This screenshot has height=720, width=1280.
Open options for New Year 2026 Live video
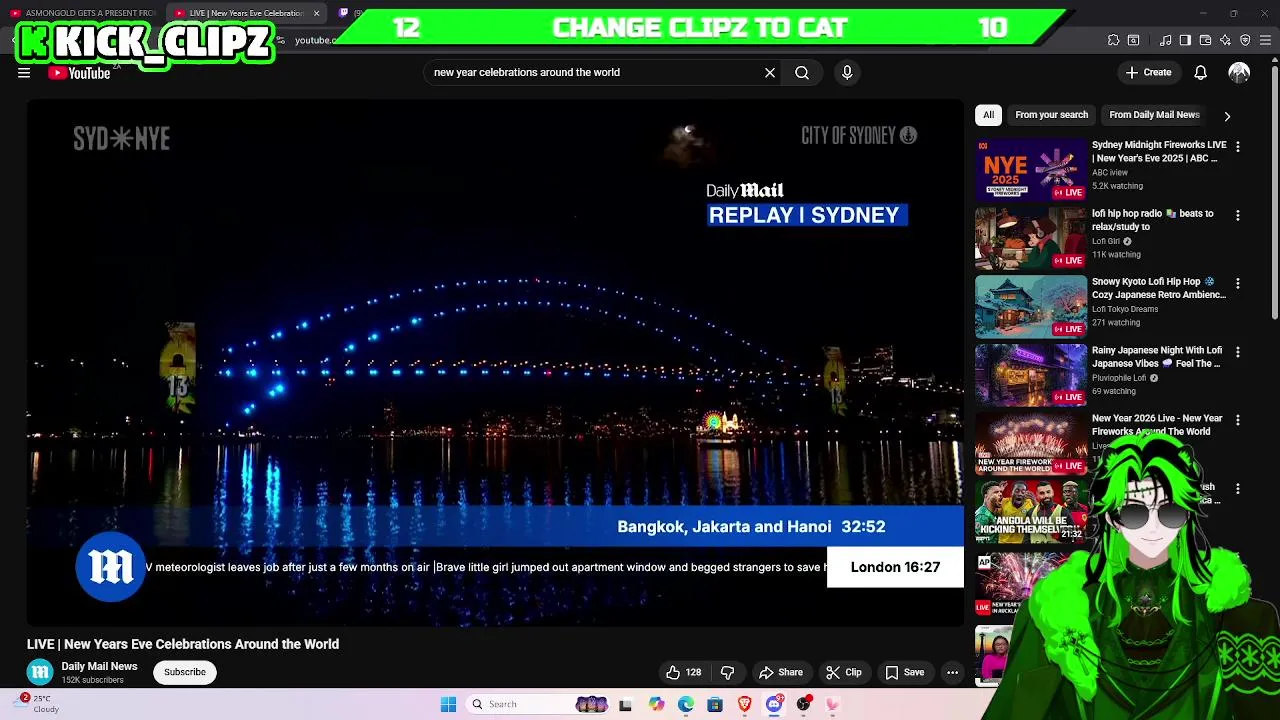tap(1238, 420)
